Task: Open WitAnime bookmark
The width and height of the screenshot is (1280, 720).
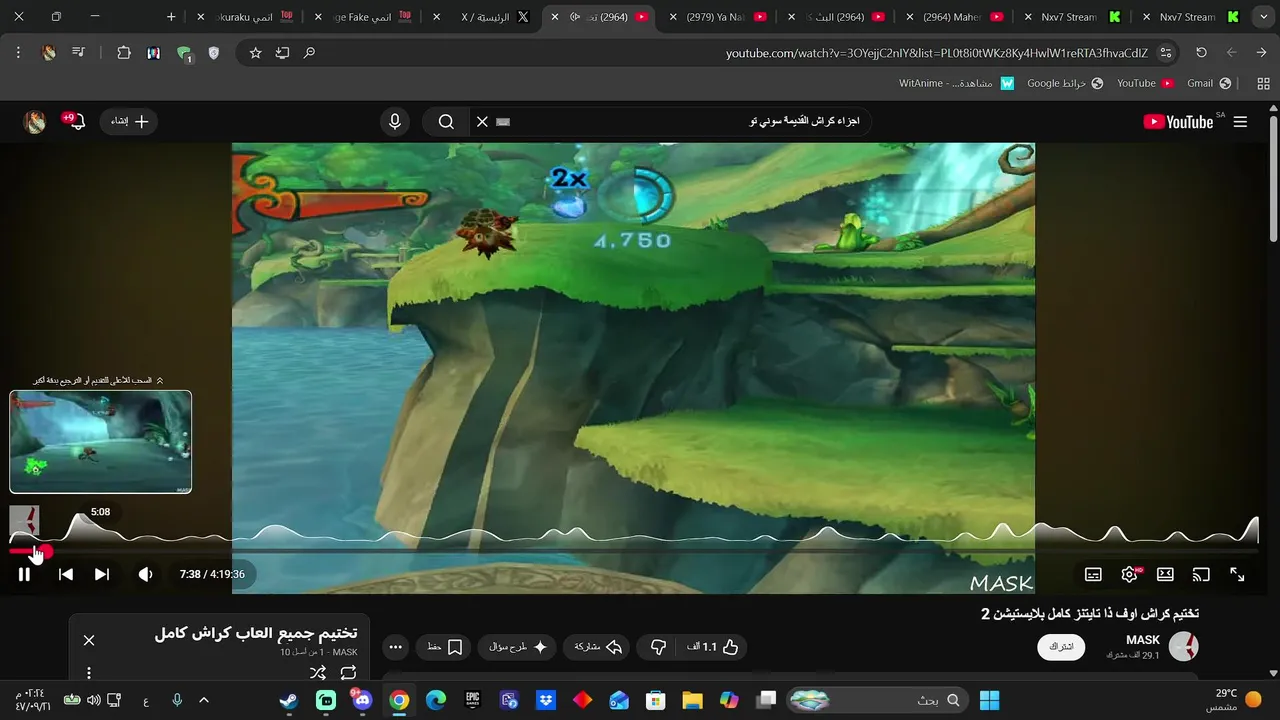Action: [956, 83]
